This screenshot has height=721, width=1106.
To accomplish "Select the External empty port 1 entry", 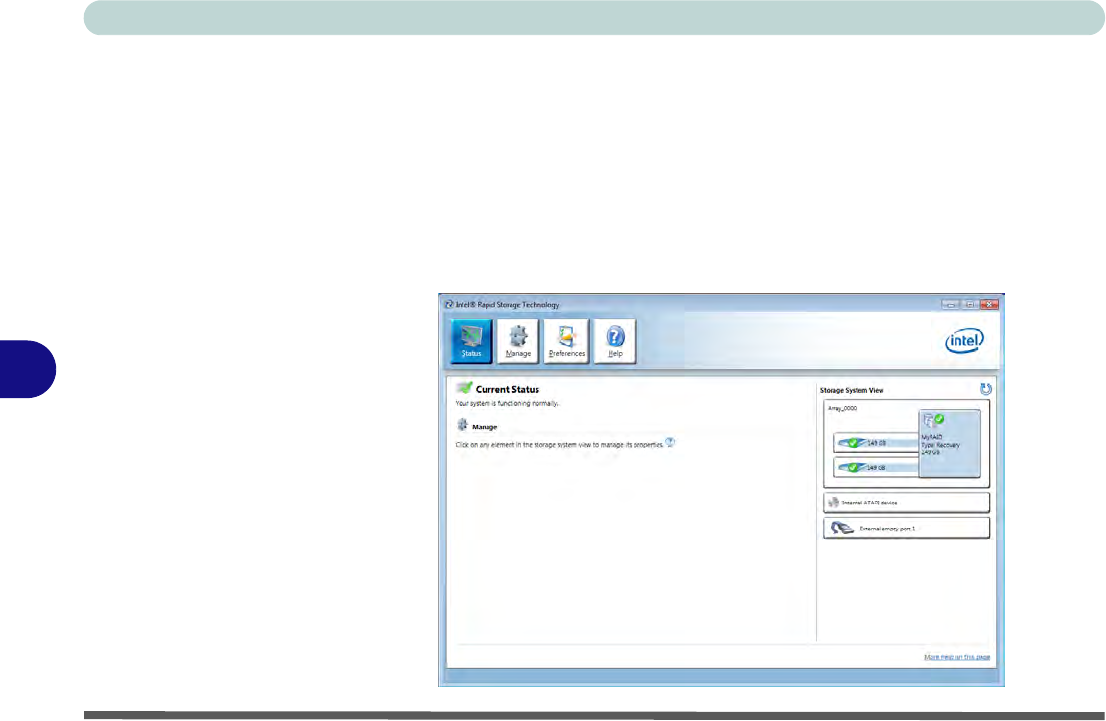I will pyautogui.click(x=906, y=528).
